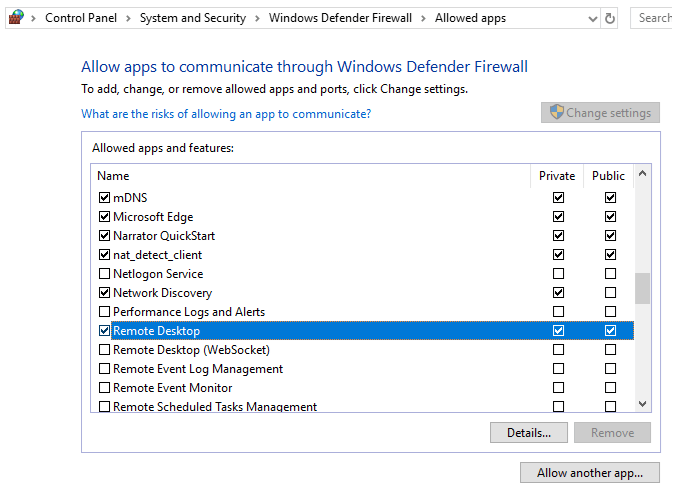Enable Remote Desktop (WebSocket) Public checkbox
673x499 pixels.
point(610,350)
